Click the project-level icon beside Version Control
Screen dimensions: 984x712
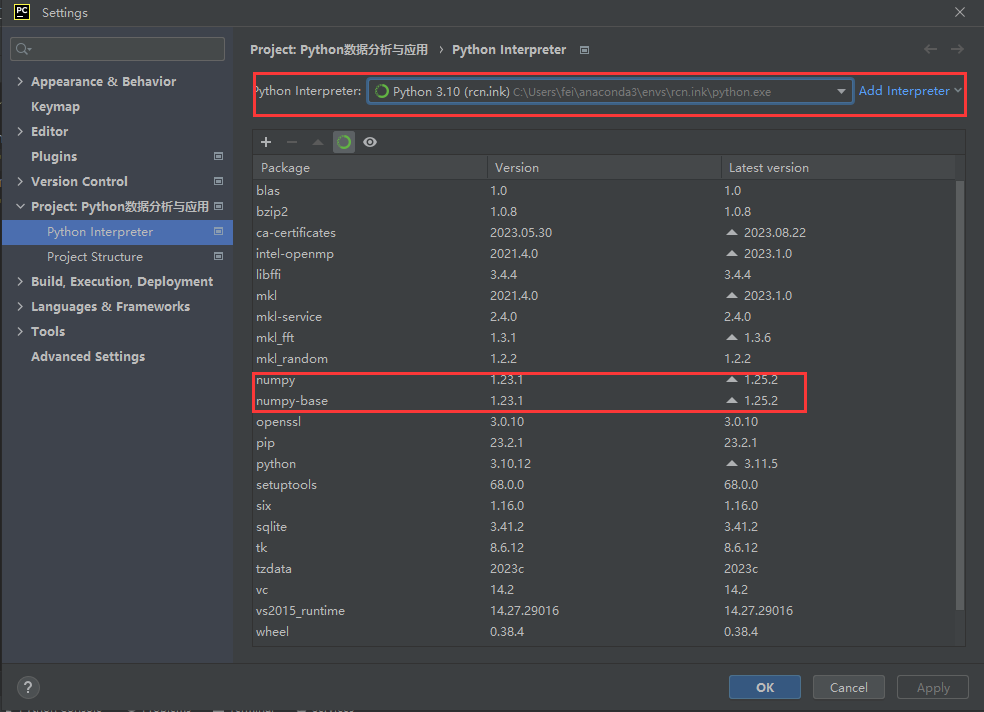tap(218, 181)
